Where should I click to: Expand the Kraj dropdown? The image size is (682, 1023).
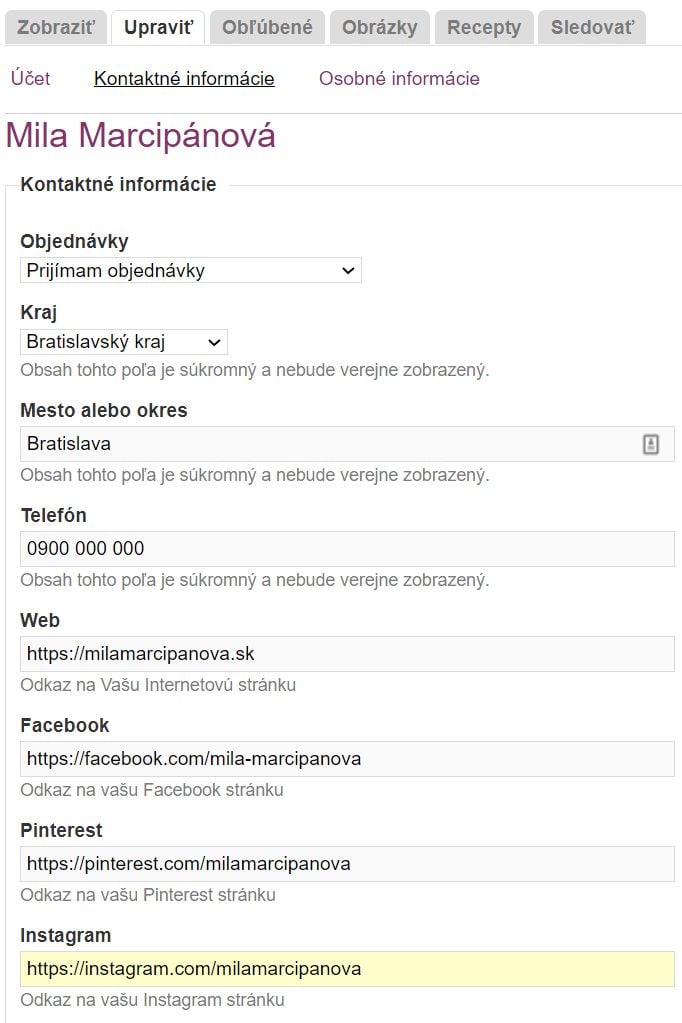pyautogui.click(x=124, y=342)
